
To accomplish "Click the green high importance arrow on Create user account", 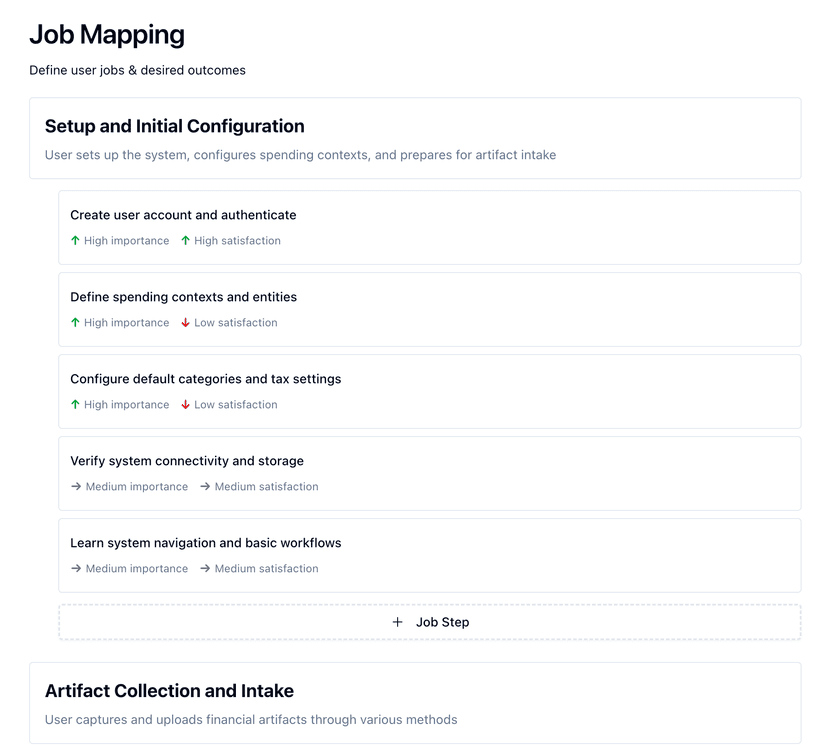I will tap(76, 240).
